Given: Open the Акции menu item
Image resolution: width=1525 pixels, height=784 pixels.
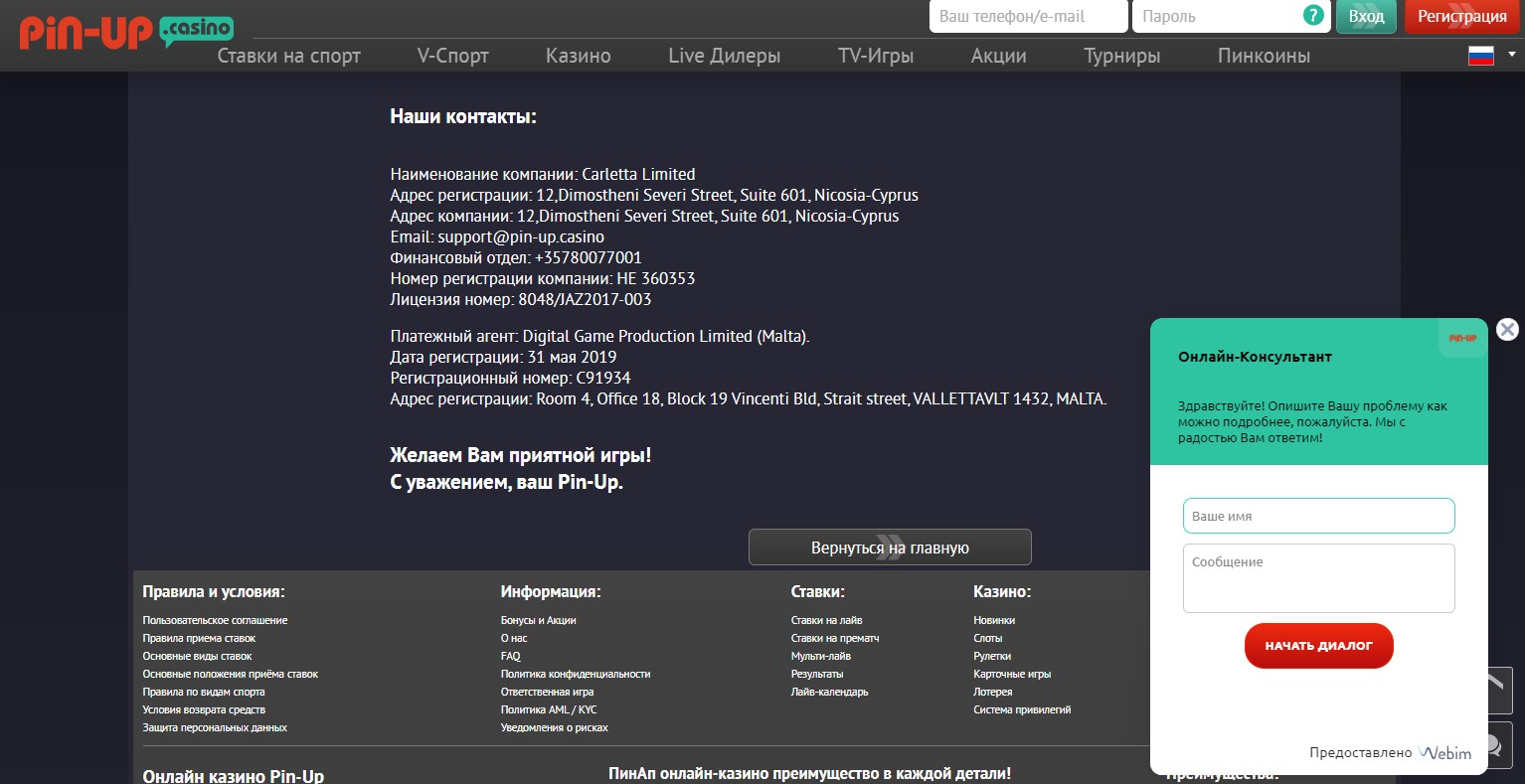Looking at the screenshot, I should [998, 56].
